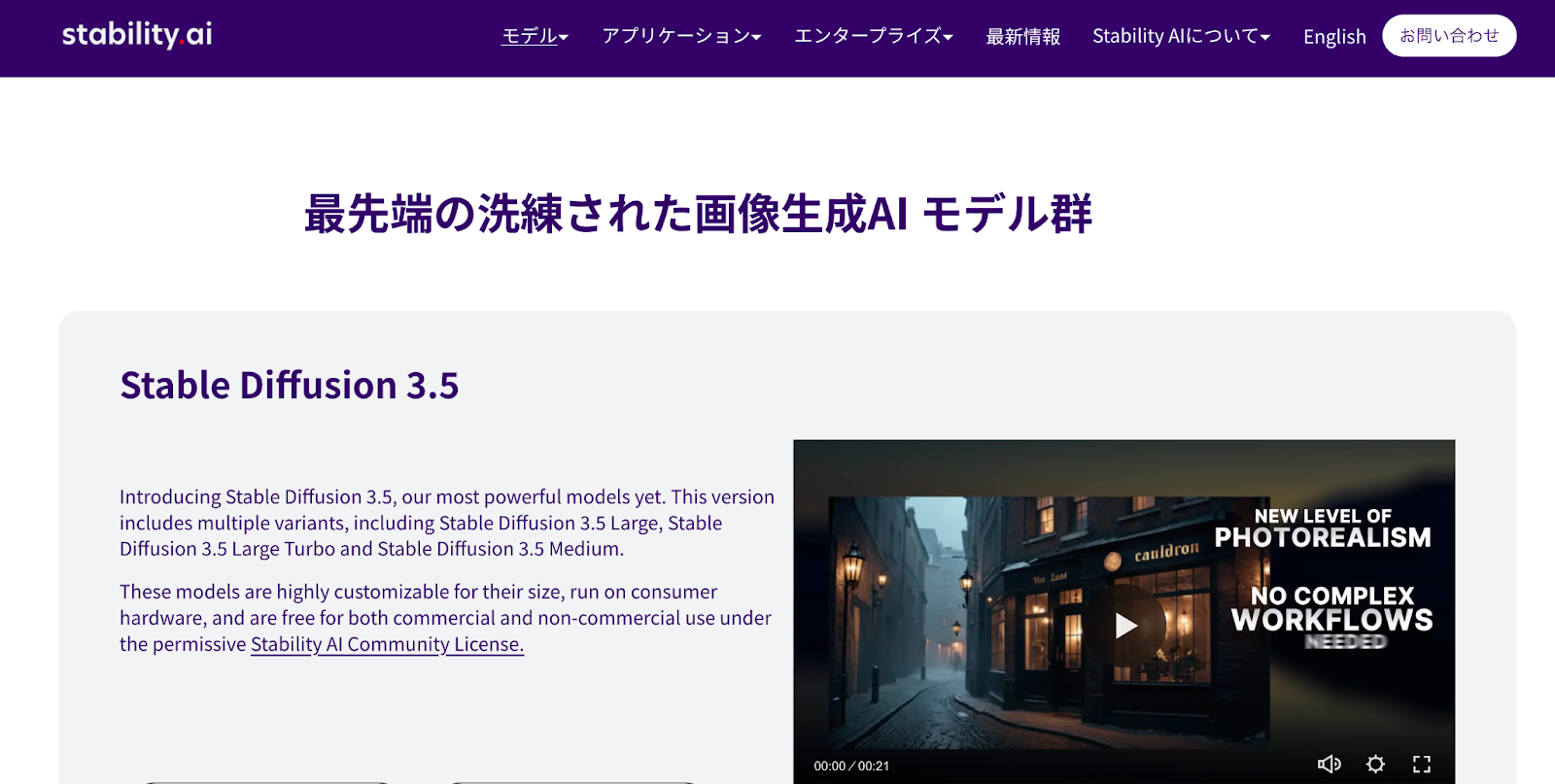The width and height of the screenshot is (1555, 784).
Task: Play the Stable Diffusion 3.5 video
Action: coord(1125,625)
